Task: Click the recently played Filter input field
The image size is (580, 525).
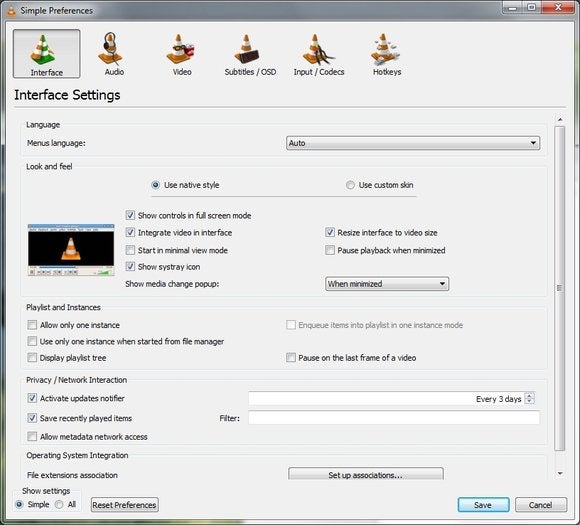Action: [x=394, y=418]
